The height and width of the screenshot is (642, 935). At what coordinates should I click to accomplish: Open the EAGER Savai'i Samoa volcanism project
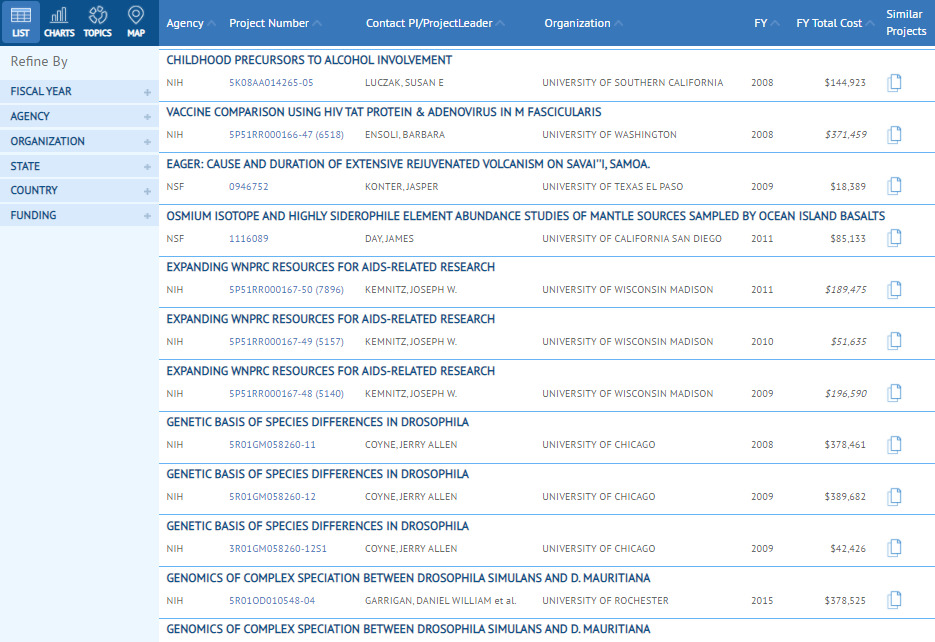coord(408,164)
